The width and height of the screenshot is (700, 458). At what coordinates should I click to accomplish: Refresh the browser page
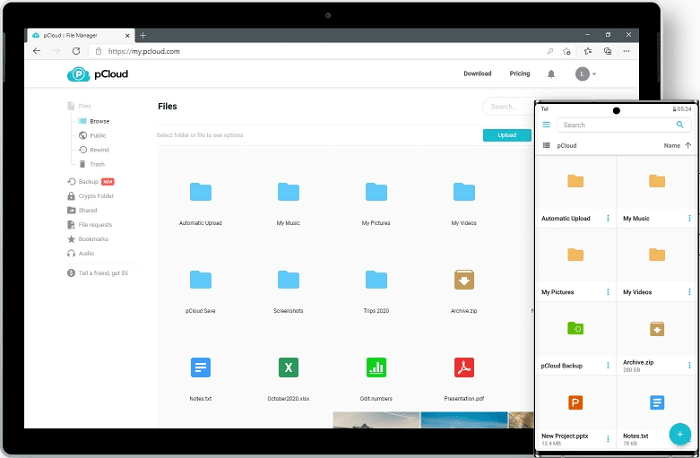(x=76, y=51)
